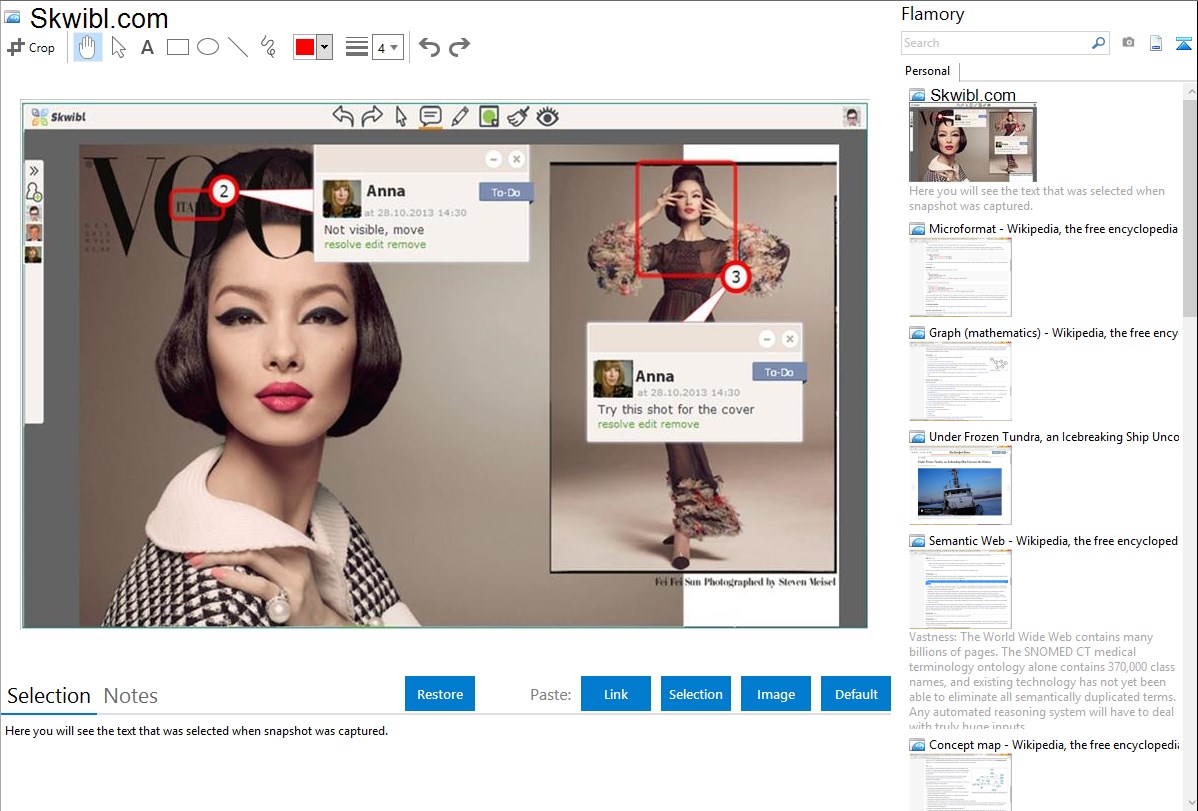1198x811 pixels.
Task: Open the color picker dropdown arrow
Action: [324, 47]
